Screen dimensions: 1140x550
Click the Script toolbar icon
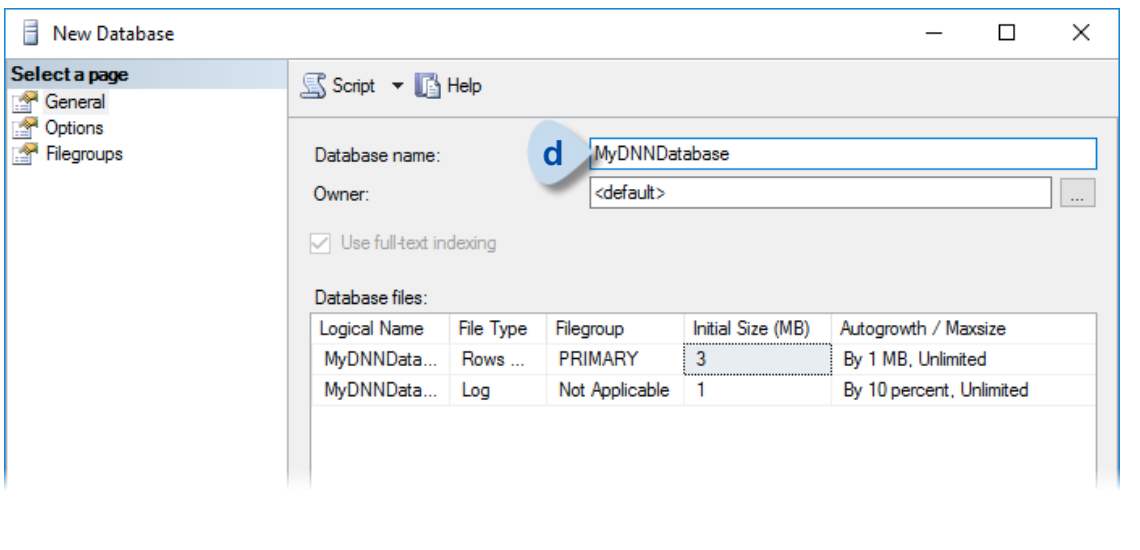312,86
